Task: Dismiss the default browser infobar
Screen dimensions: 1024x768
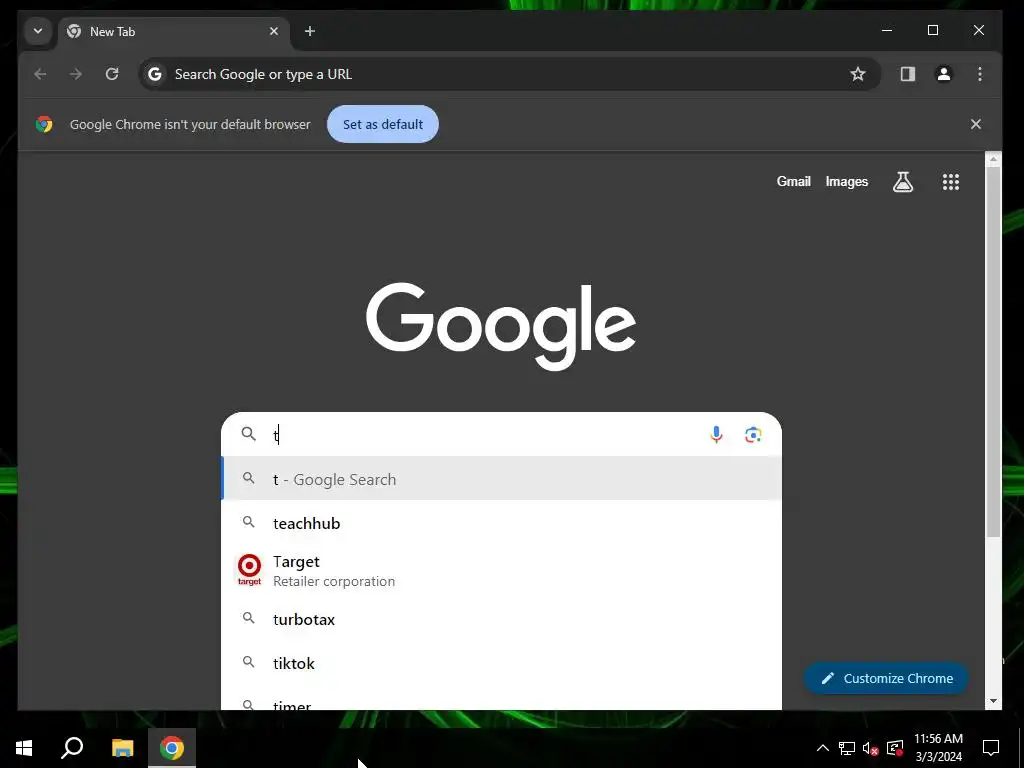Action: [x=976, y=124]
